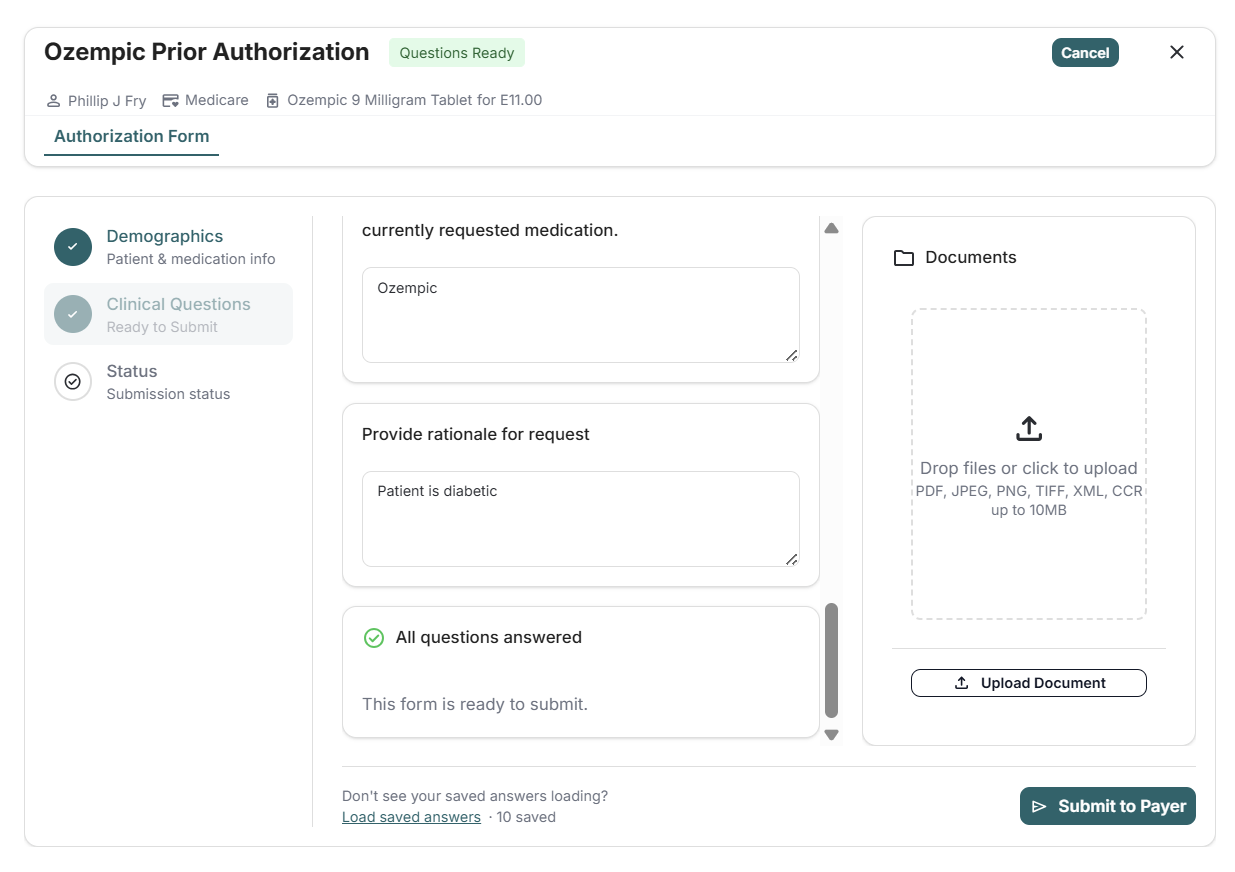This screenshot has width=1235, height=872.
Task: Click Drop files or click to upload area
Action: [1029, 464]
